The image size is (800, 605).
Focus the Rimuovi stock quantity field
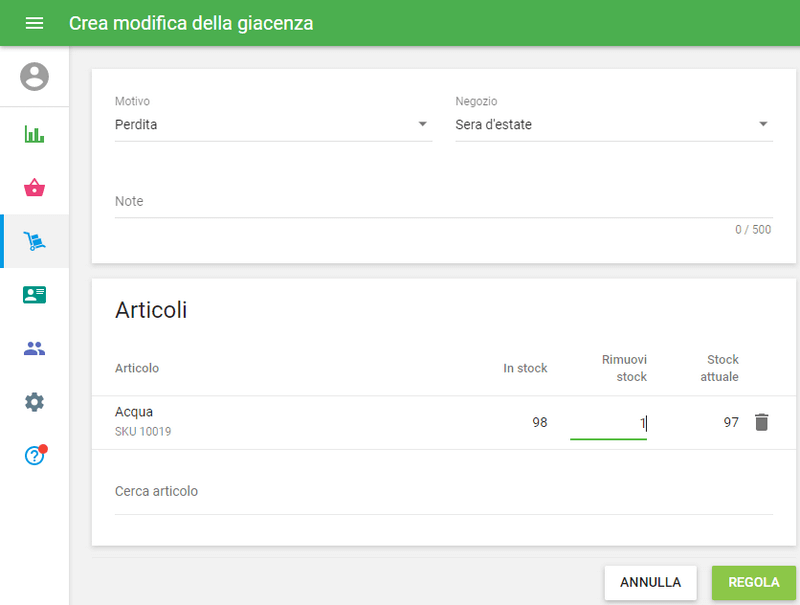(x=608, y=423)
